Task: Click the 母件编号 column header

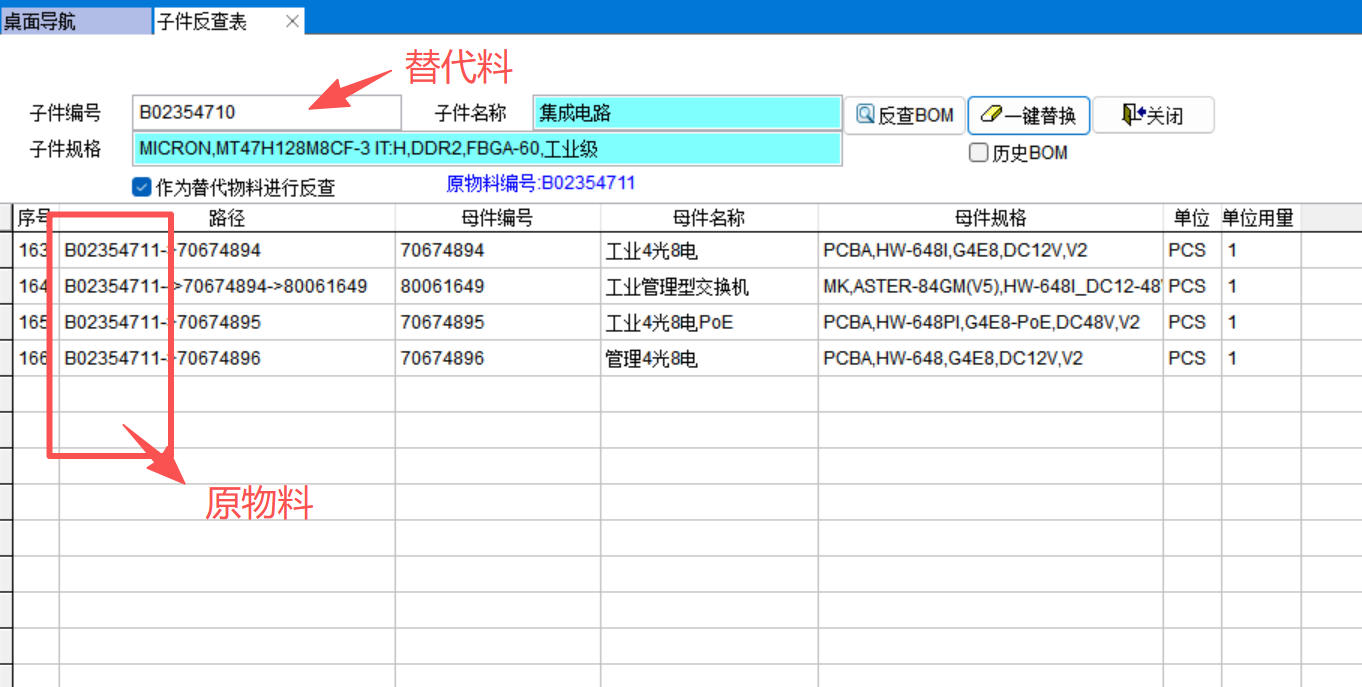Action: [497, 218]
